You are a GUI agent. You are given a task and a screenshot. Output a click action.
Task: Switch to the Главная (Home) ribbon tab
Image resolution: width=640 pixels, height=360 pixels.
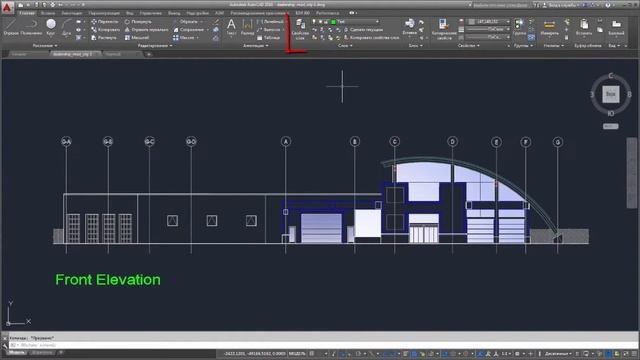(27, 13)
